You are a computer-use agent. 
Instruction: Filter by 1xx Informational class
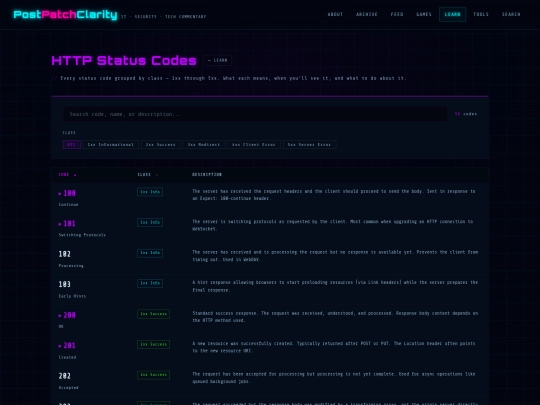coord(111,145)
